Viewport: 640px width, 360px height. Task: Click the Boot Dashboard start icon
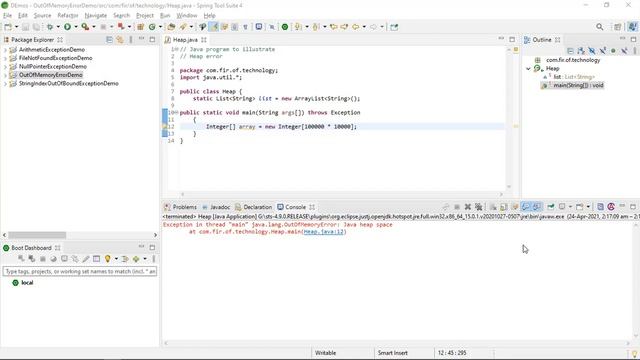(x=21, y=259)
